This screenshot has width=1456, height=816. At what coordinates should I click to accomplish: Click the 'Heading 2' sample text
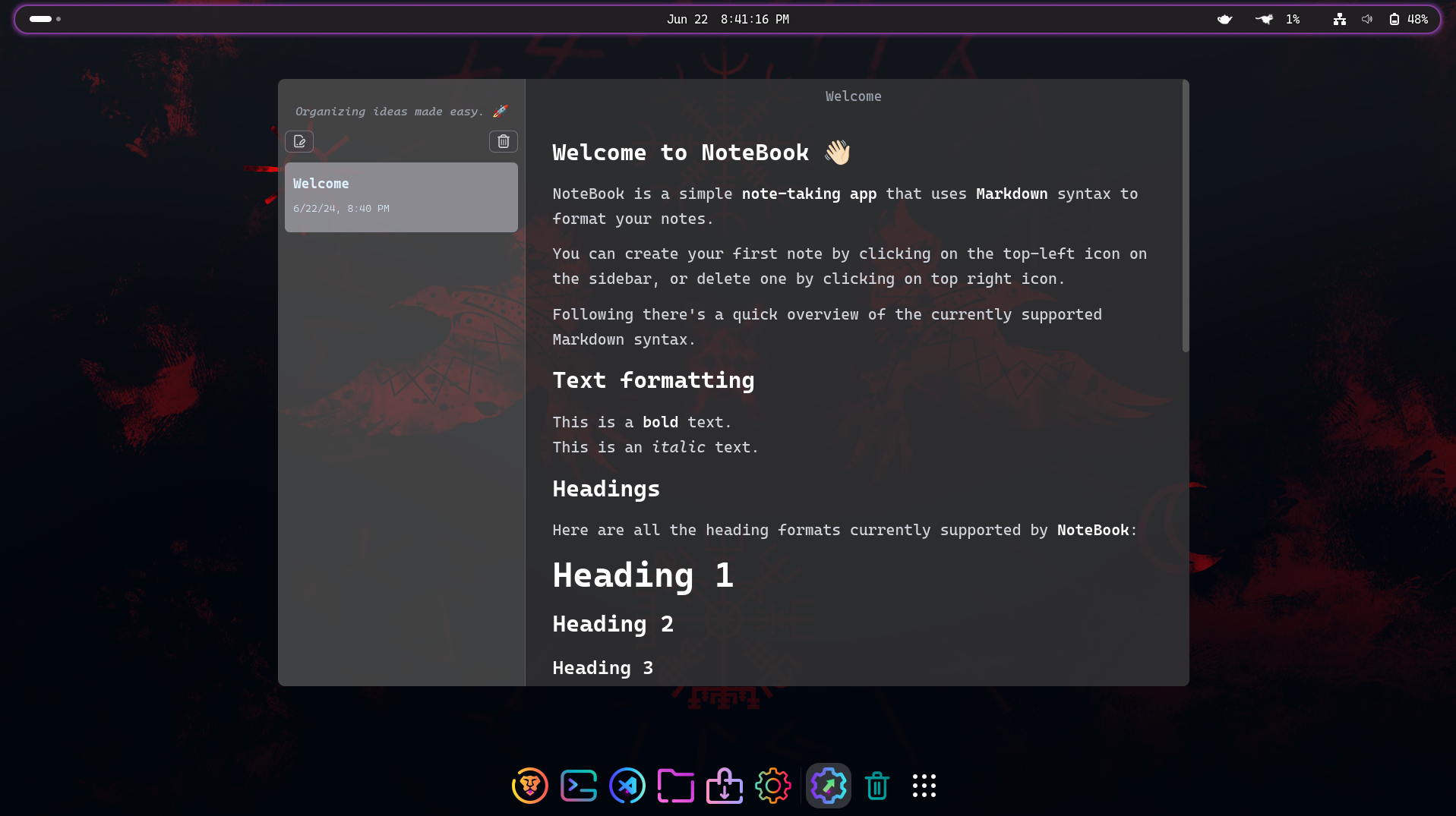(613, 624)
